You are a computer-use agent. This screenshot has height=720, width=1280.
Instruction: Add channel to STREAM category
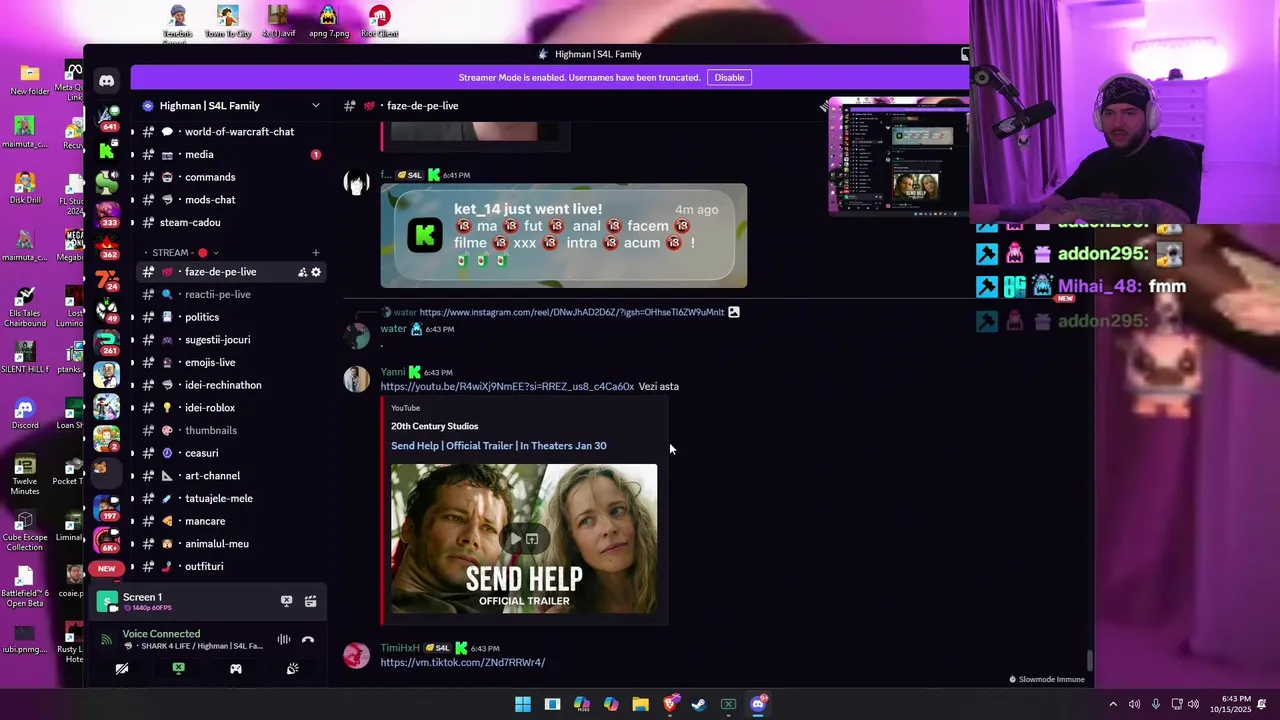click(316, 253)
